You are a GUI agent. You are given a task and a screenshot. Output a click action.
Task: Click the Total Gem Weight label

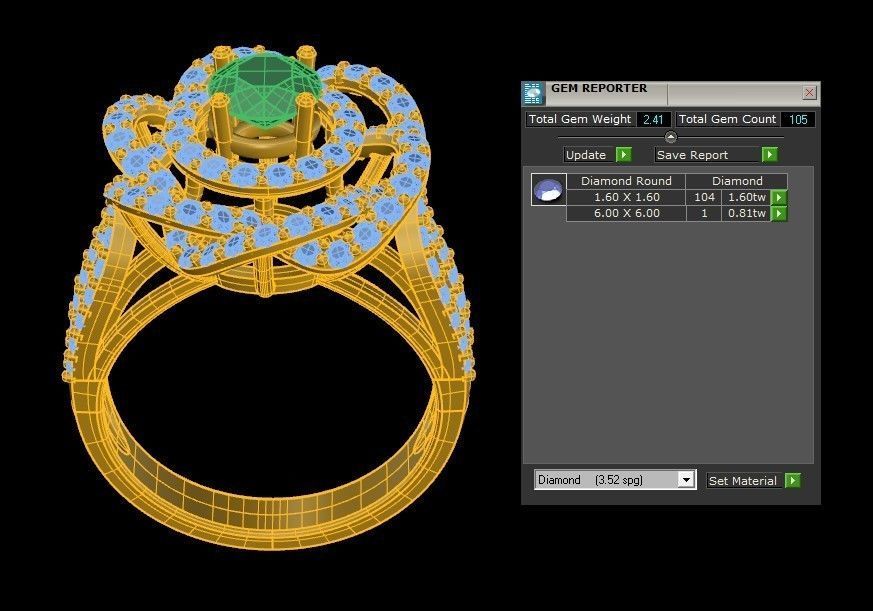(580, 119)
